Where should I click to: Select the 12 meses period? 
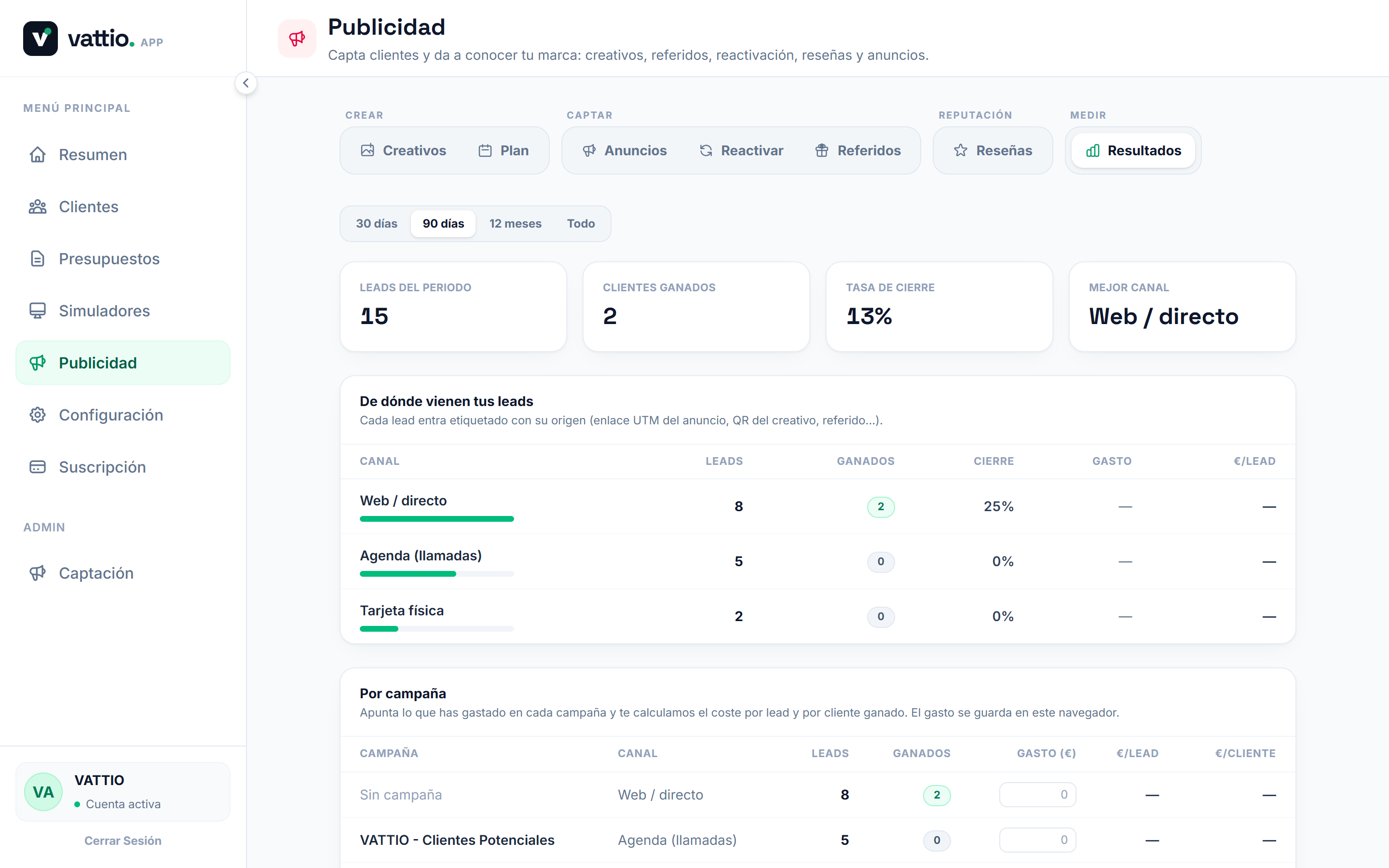516,223
